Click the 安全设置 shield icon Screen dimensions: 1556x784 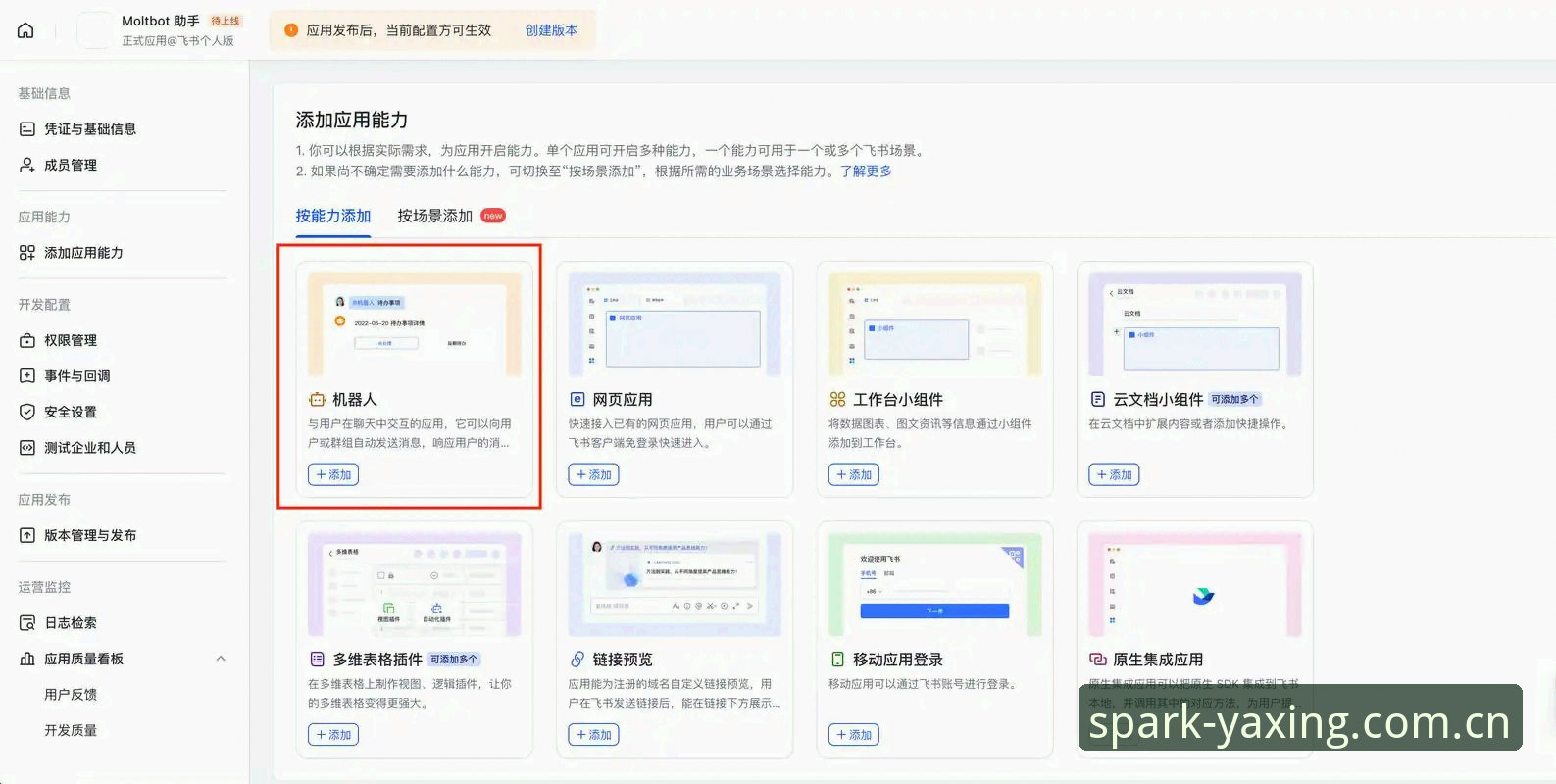point(27,412)
